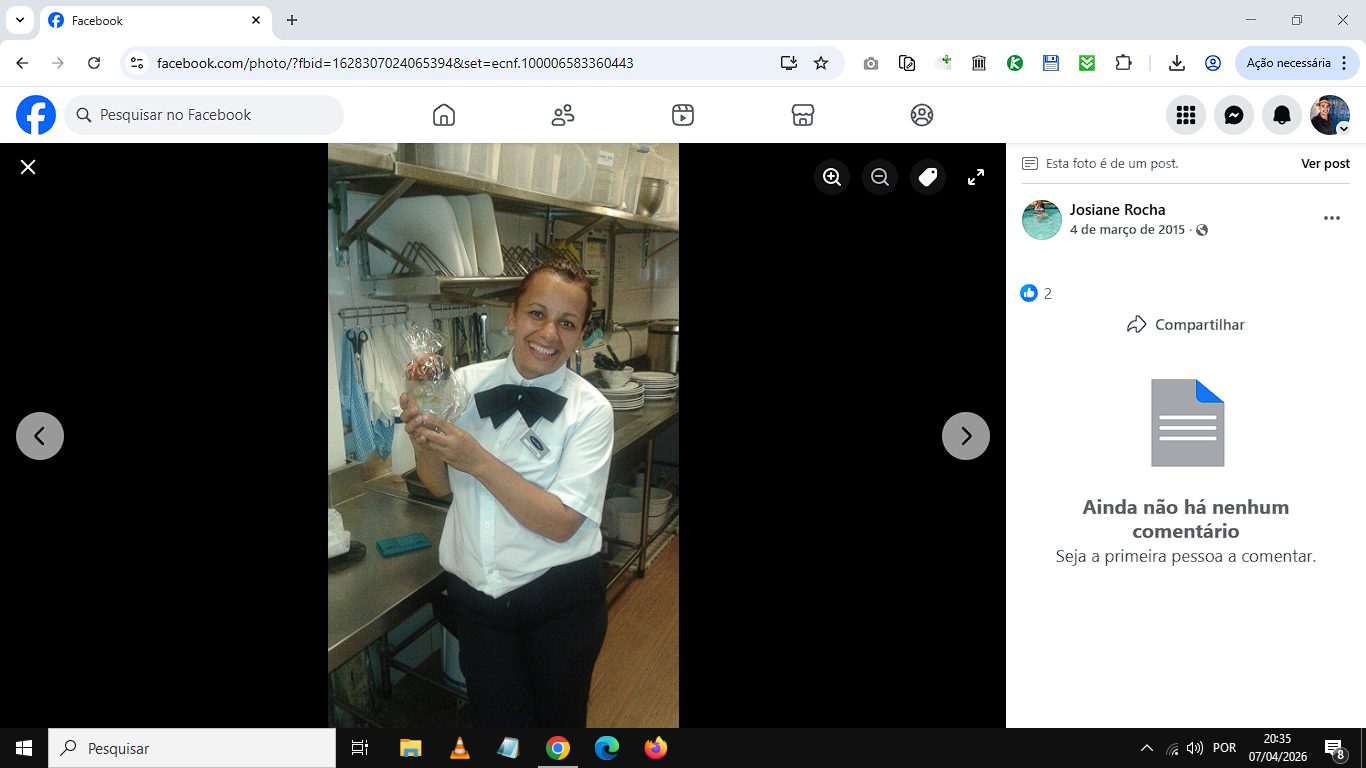Screen dimensions: 1366x768
Task: Click the Compartilhar button
Action: 1185,324
